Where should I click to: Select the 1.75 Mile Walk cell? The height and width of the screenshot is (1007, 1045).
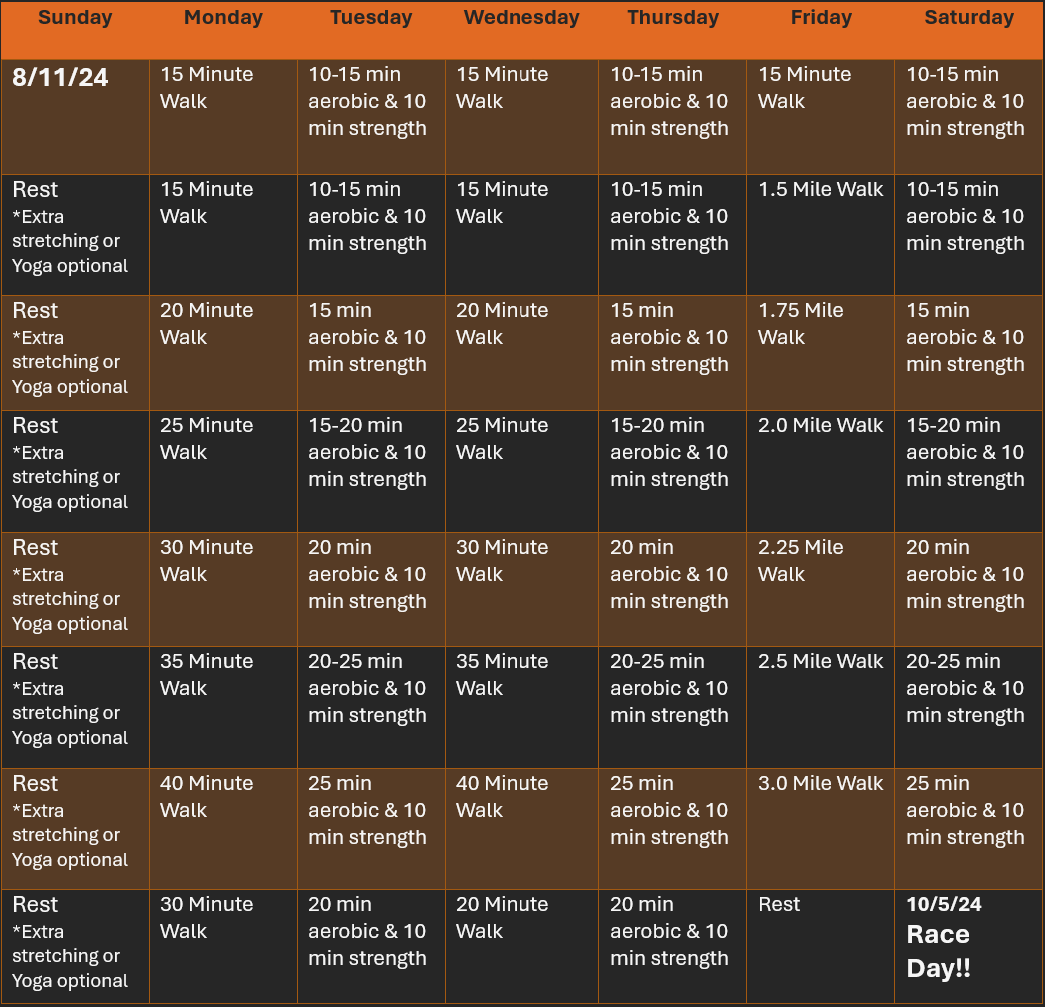820,353
